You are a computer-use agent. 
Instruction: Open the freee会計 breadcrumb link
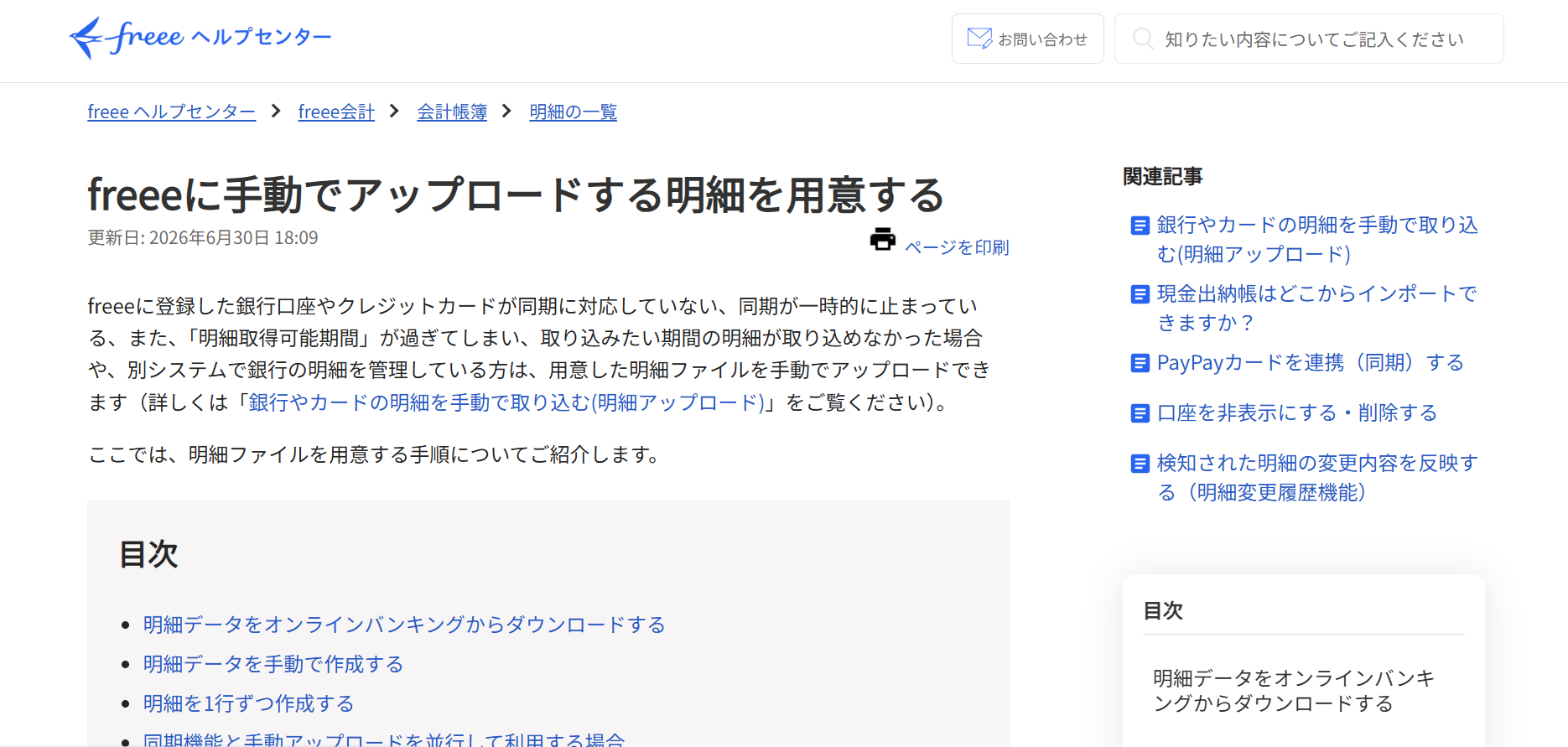click(336, 112)
